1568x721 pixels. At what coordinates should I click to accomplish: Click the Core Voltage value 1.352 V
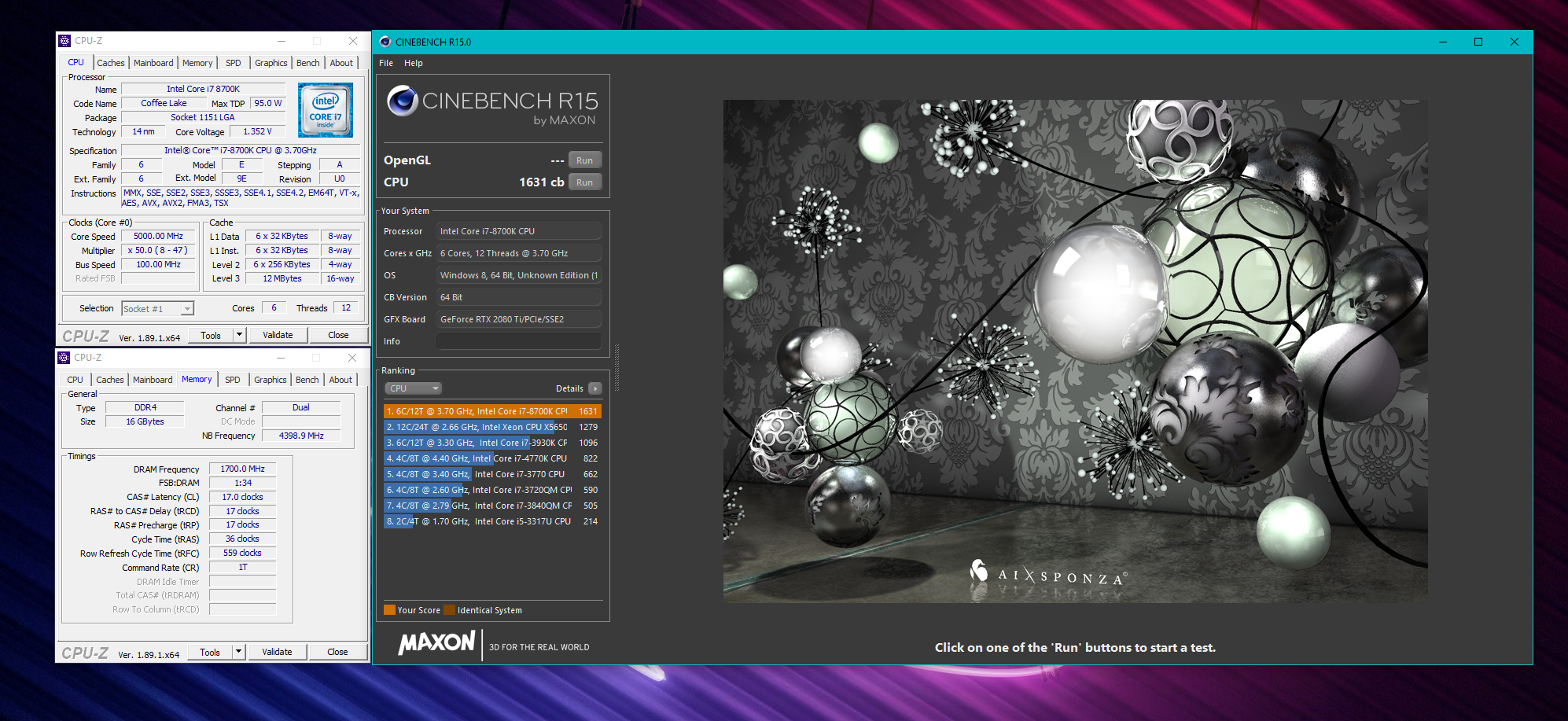(x=257, y=132)
